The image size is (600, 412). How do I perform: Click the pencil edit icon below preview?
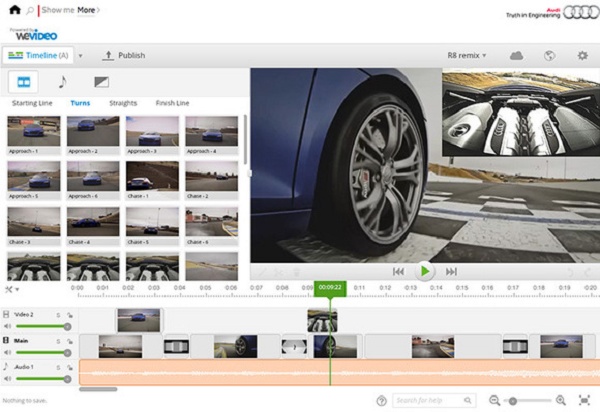[x=262, y=273]
